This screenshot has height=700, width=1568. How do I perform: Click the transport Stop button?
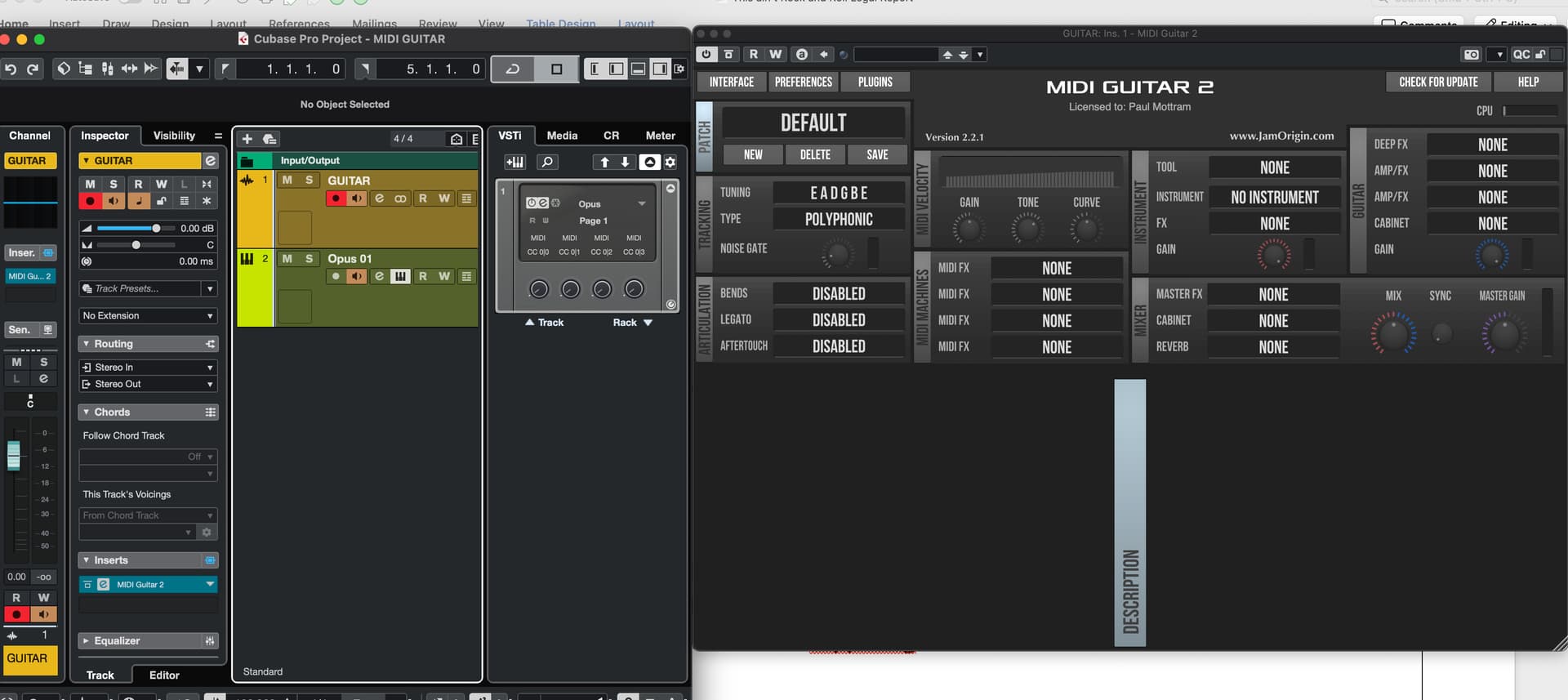[557, 69]
